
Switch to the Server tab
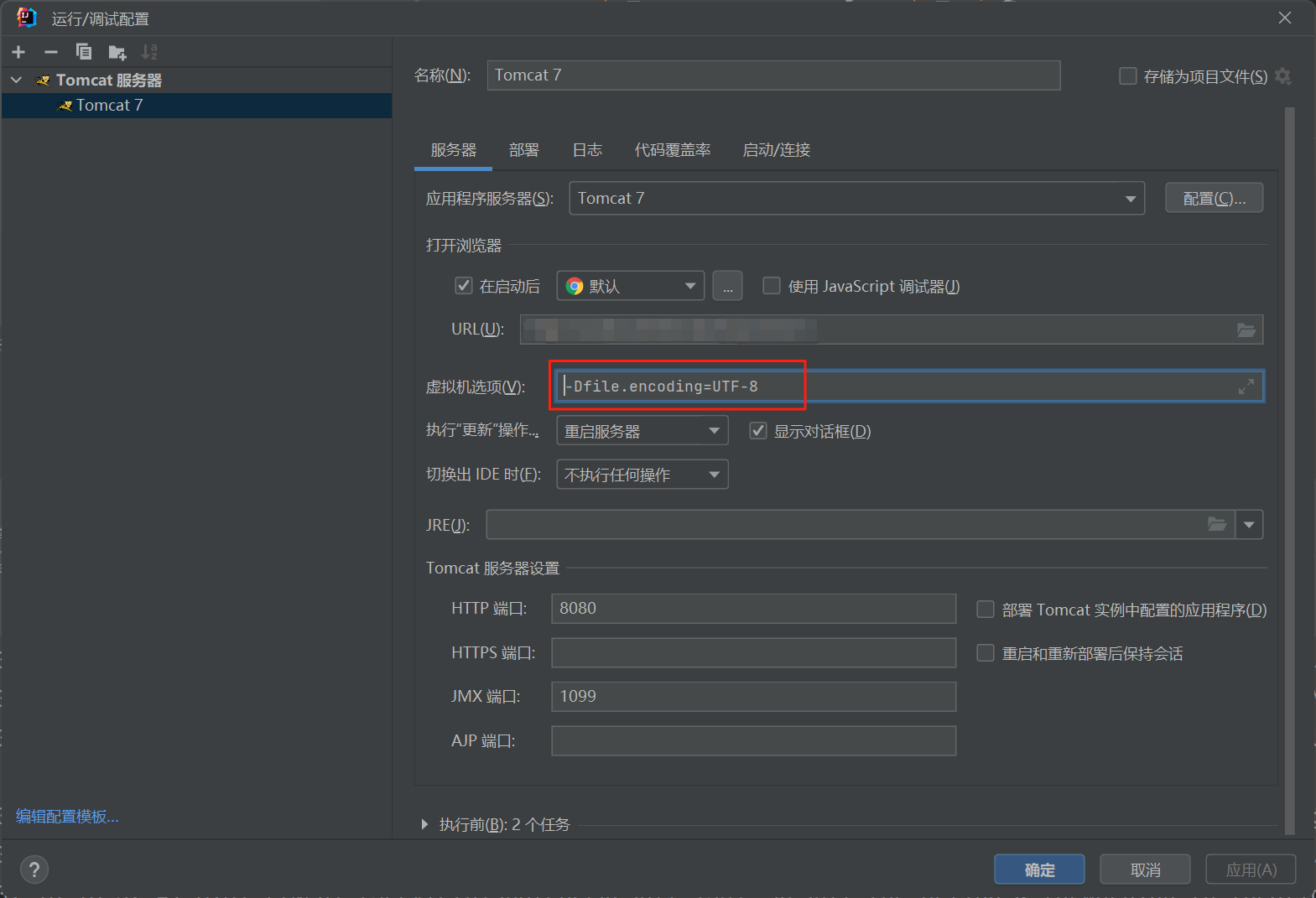pyautogui.click(x=454, y=150)
